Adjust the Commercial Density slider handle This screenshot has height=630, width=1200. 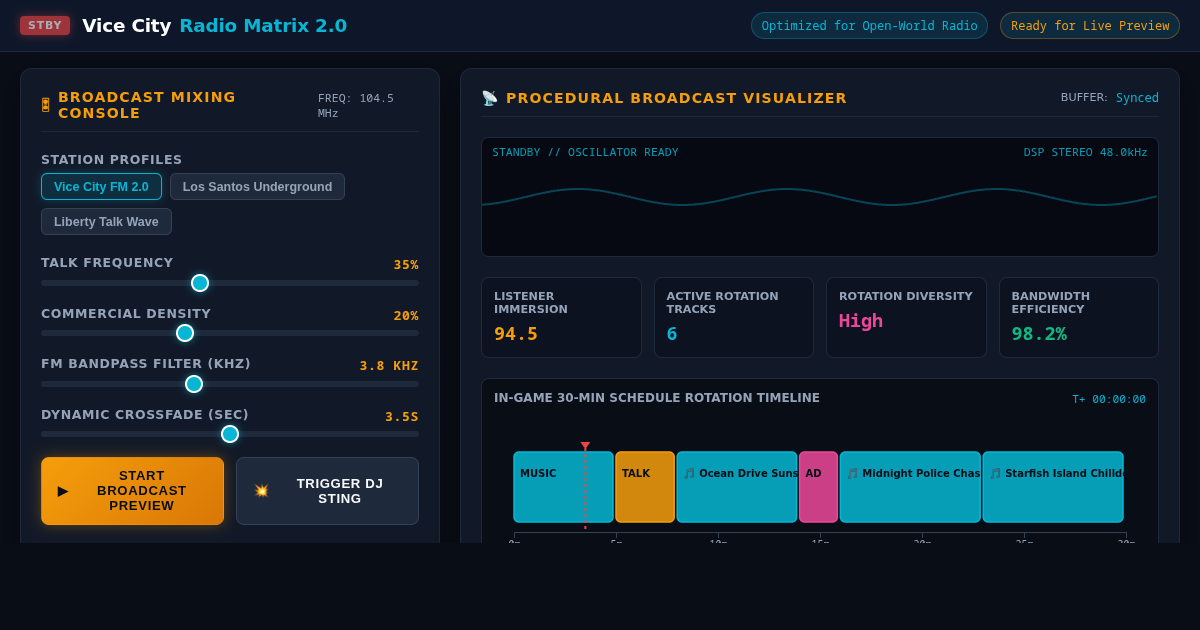(185, 333)
